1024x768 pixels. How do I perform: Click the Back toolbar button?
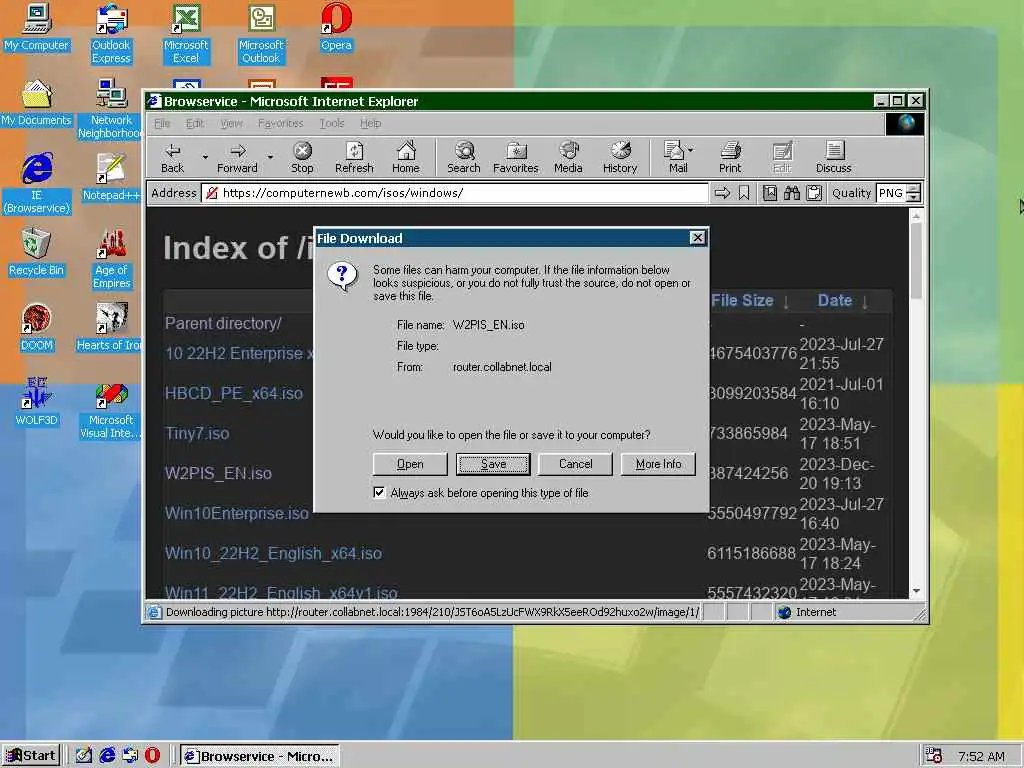pyautogui.click(x=172, y=157)
